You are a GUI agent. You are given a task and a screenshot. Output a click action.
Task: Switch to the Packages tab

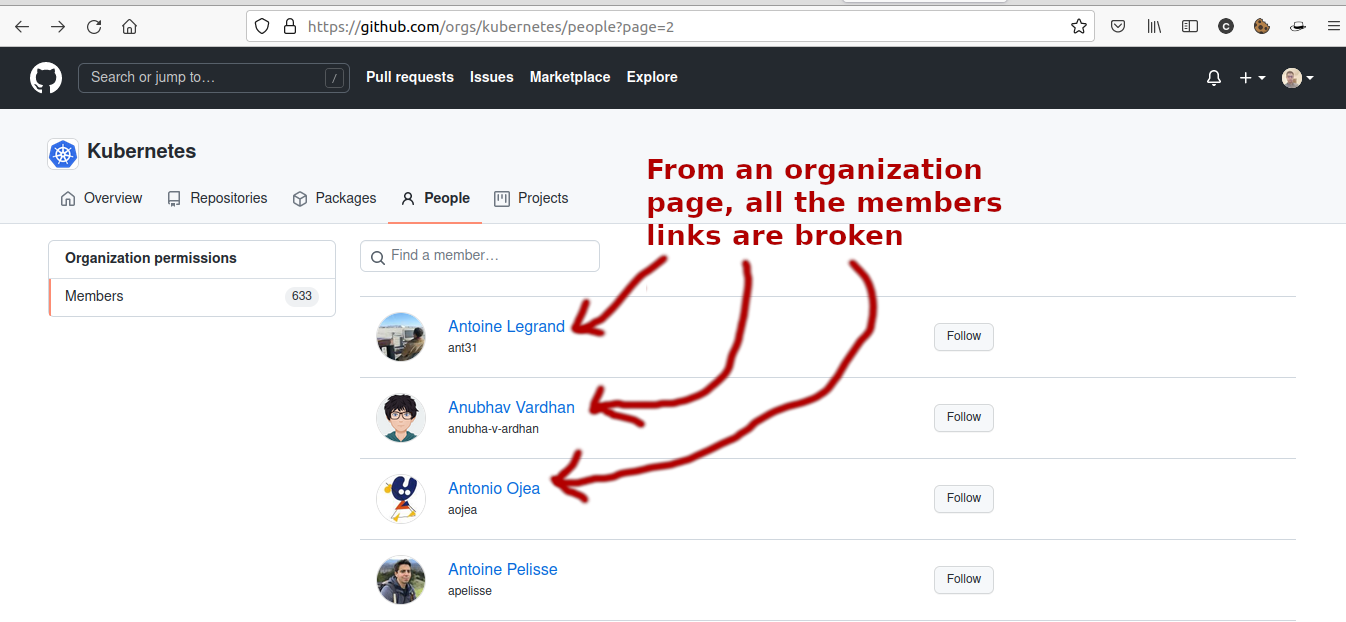pyautogui.click(x=334, y=198)
